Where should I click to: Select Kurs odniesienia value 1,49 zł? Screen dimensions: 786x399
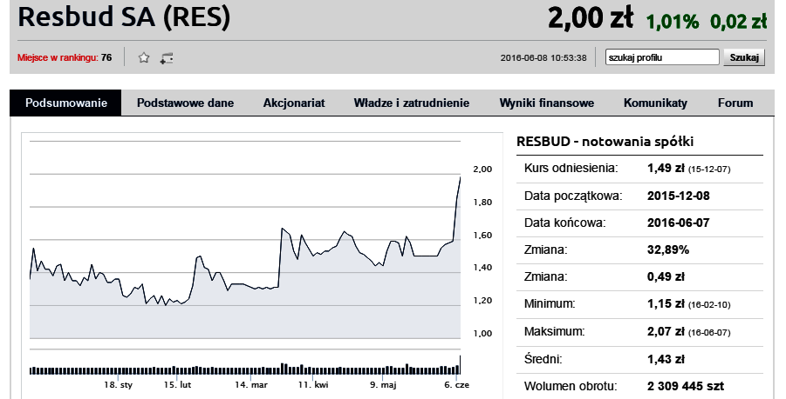[666, 168]
